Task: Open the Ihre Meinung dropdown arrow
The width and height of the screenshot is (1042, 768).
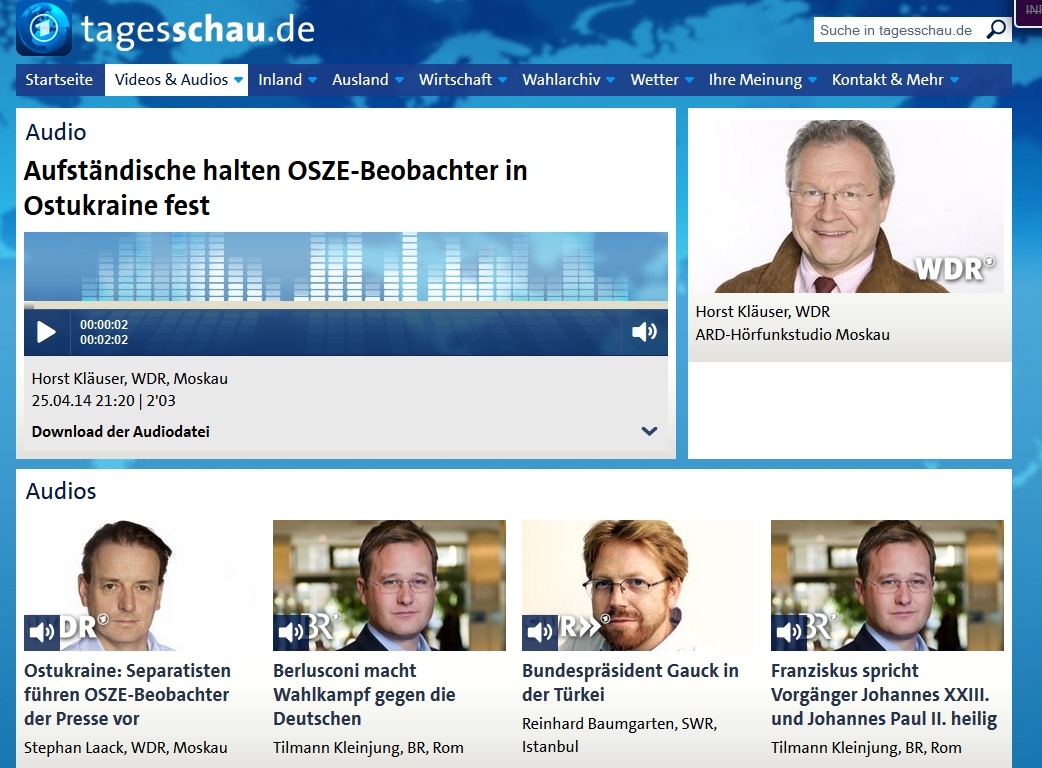Action: click(812, 80)
